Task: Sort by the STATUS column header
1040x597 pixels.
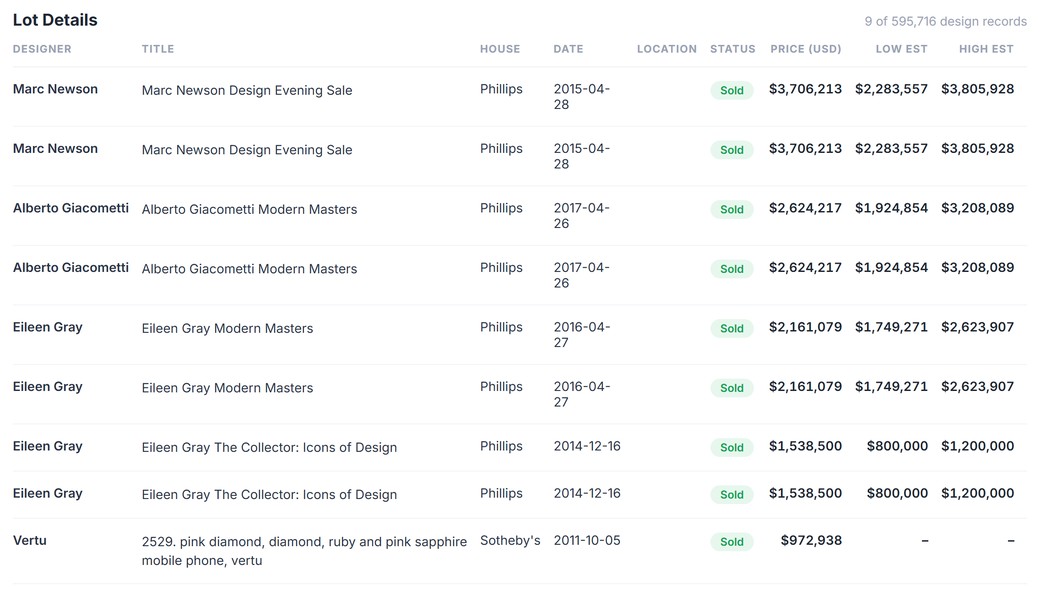Action: point(732,49)
